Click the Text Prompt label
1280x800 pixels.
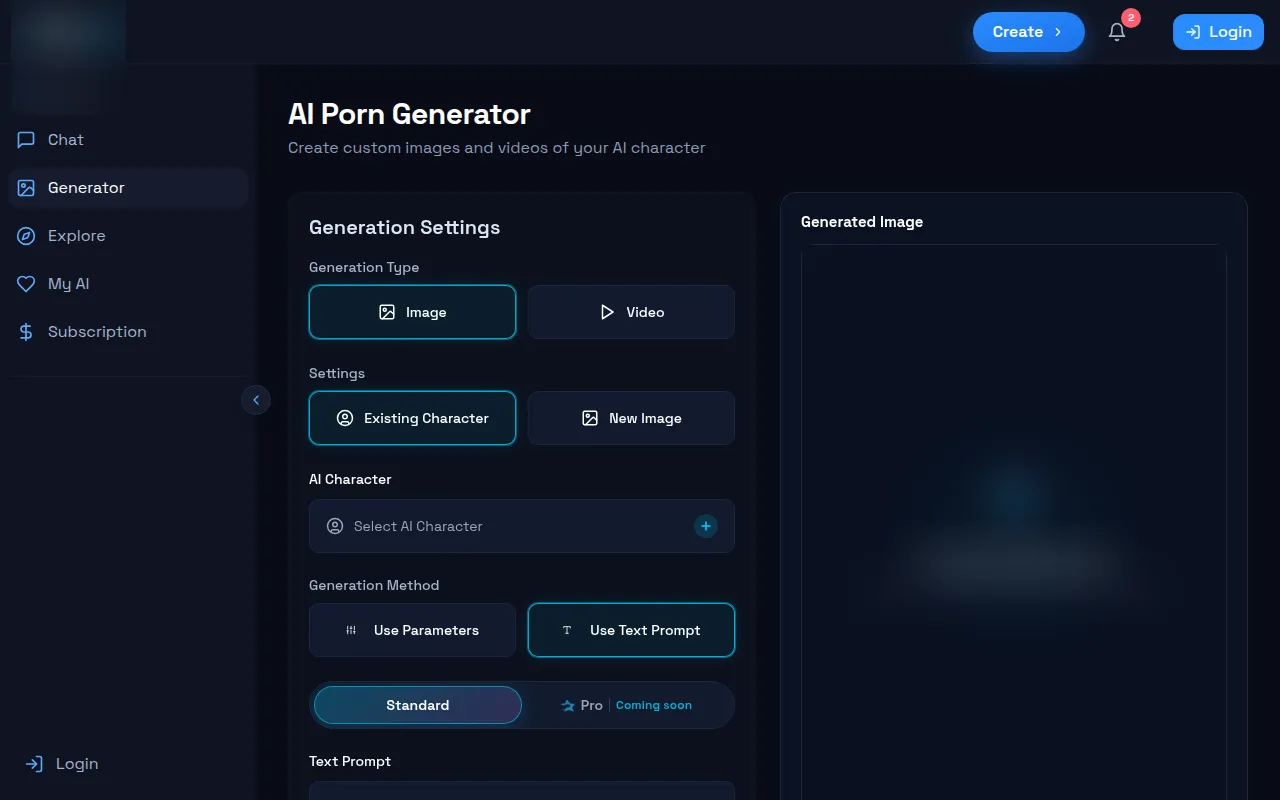[350, 761]
